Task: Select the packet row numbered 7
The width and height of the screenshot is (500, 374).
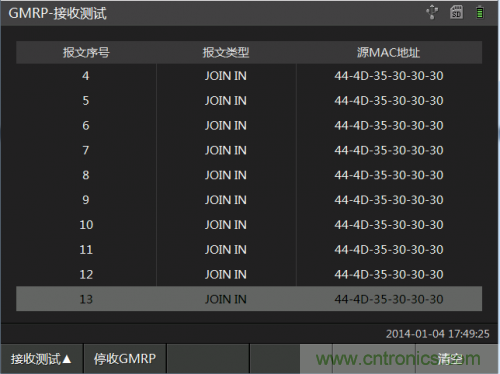Action: [x=249, y=150]
